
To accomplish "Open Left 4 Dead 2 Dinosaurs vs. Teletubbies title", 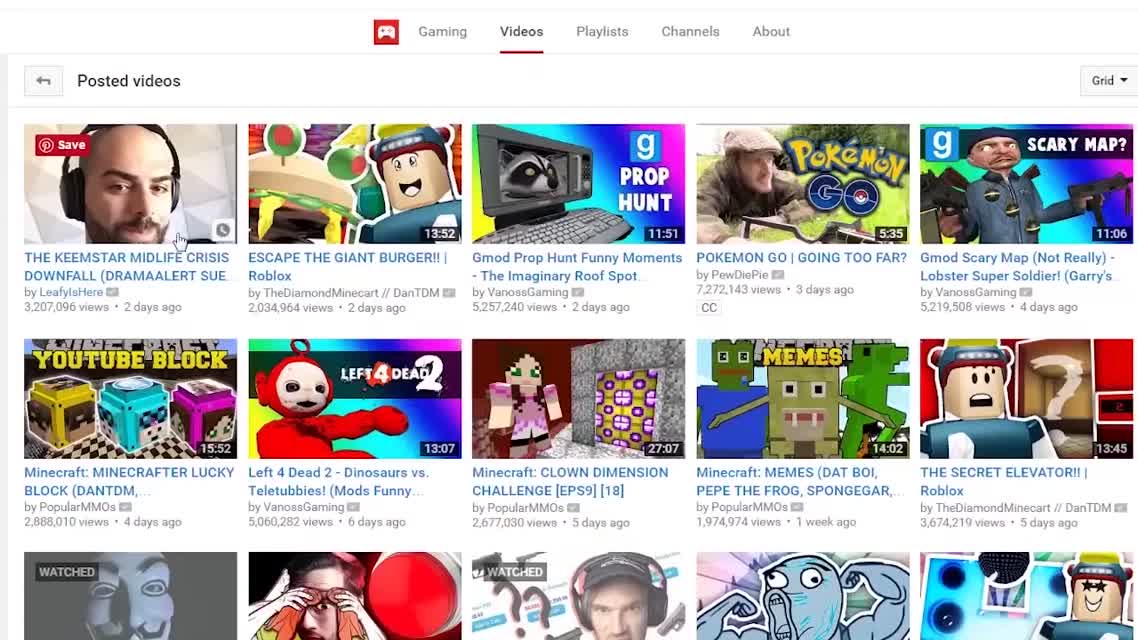I will (x=338, y=481).
